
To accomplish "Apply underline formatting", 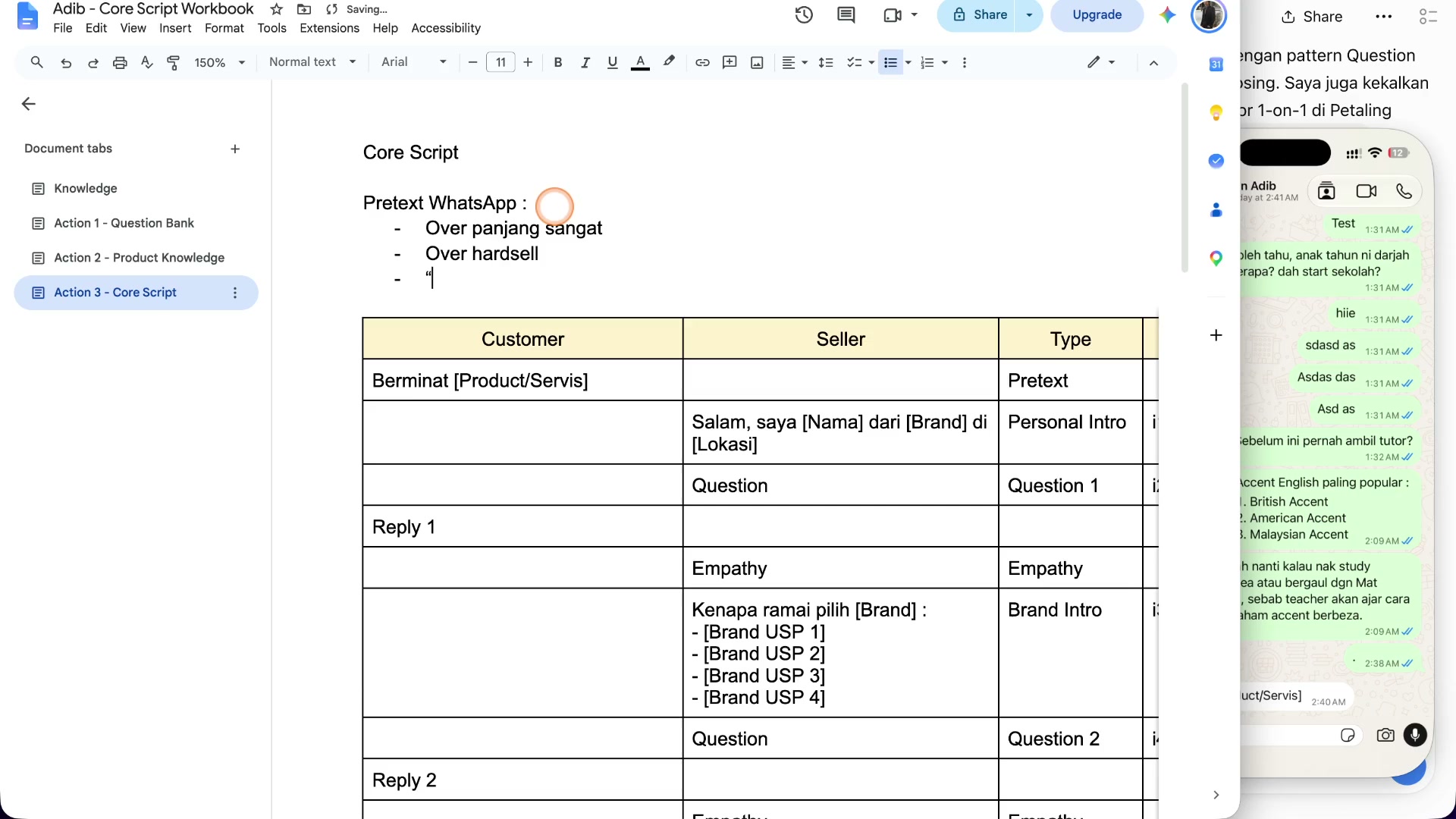I will (x=612, y=62).
